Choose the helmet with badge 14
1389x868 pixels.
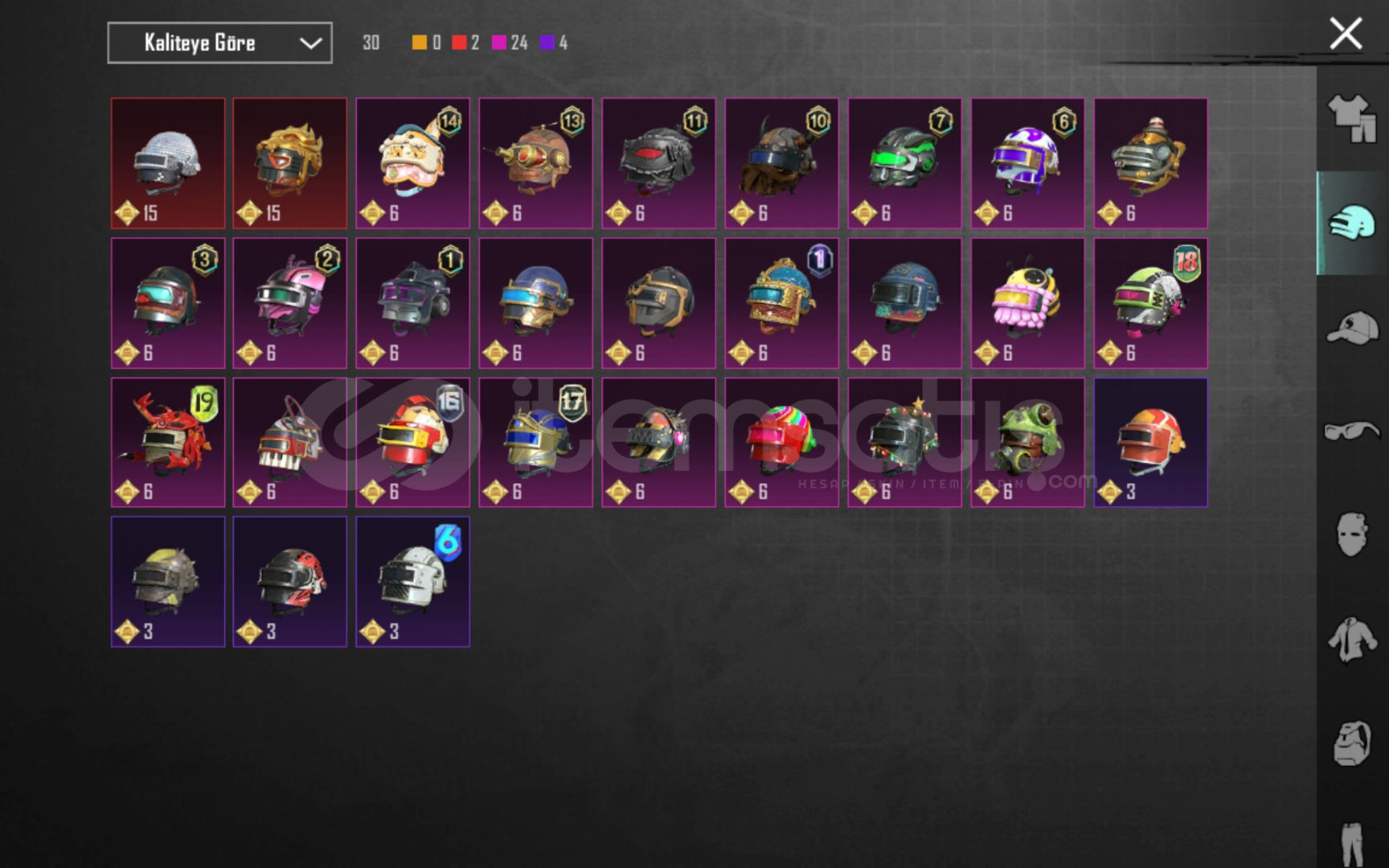(x=413, y=163)
